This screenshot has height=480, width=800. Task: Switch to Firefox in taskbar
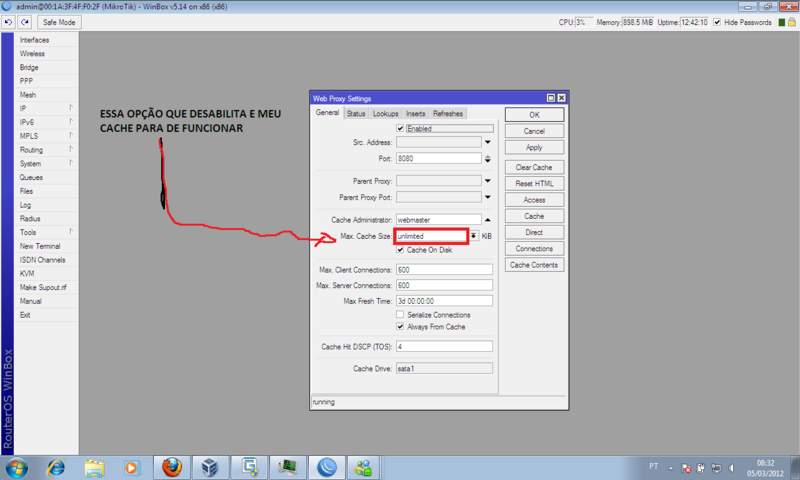pyautogui.click(x=172, y=468)
